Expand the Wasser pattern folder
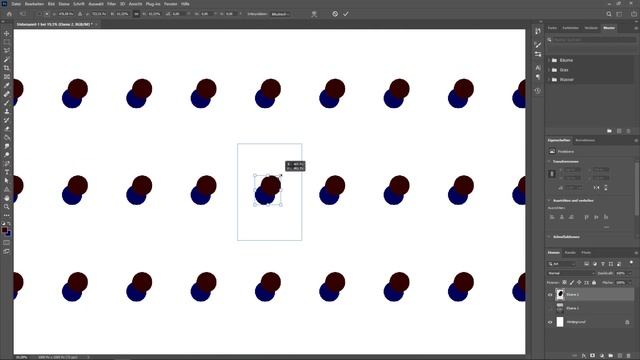Image resolution: width=640 pixels, height=360 pixels. coord(549,80)
